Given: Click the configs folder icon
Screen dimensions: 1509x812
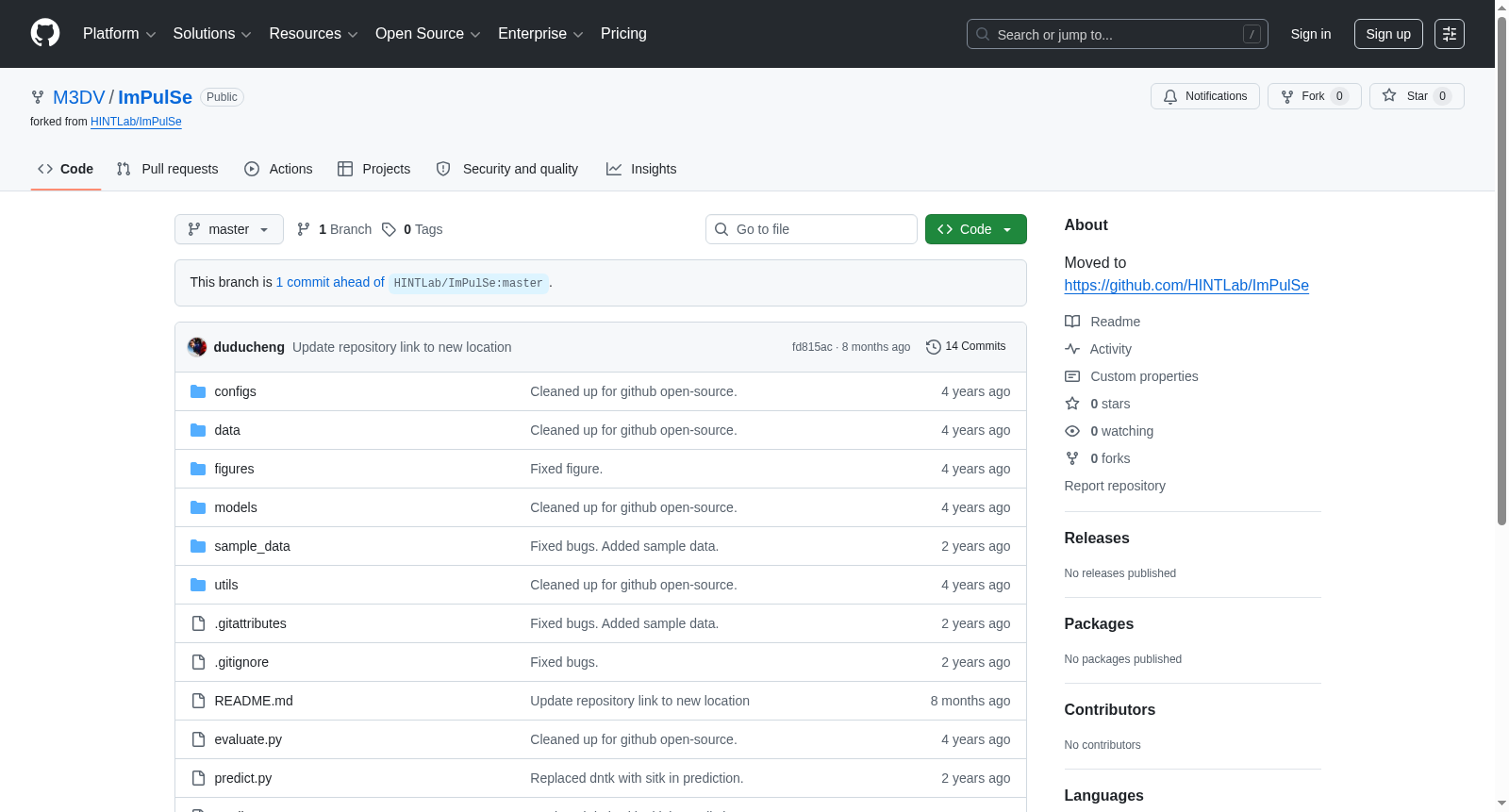Looking at the screenshot, I should pyautogui.click(x=198, y=391).
